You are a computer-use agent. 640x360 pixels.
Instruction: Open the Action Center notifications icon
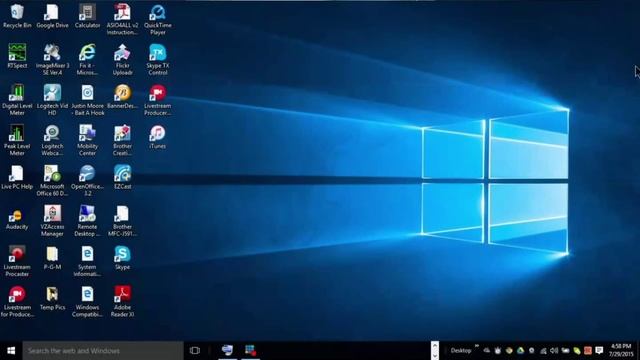tap(599, 351)
